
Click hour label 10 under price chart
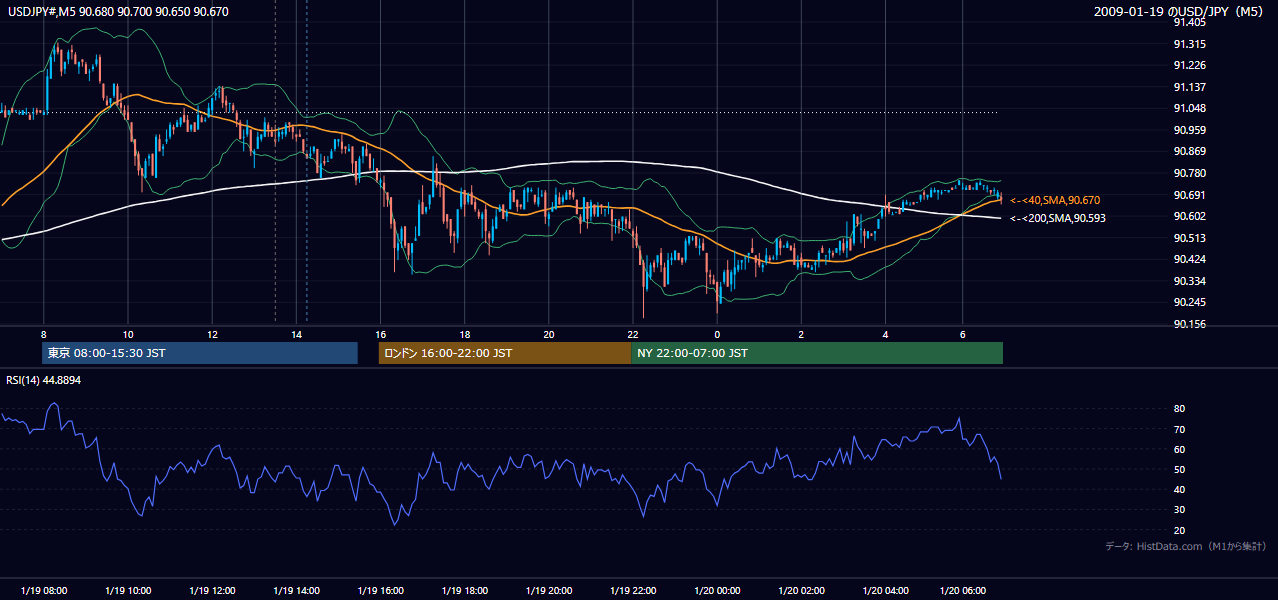[x=128, y=334]
